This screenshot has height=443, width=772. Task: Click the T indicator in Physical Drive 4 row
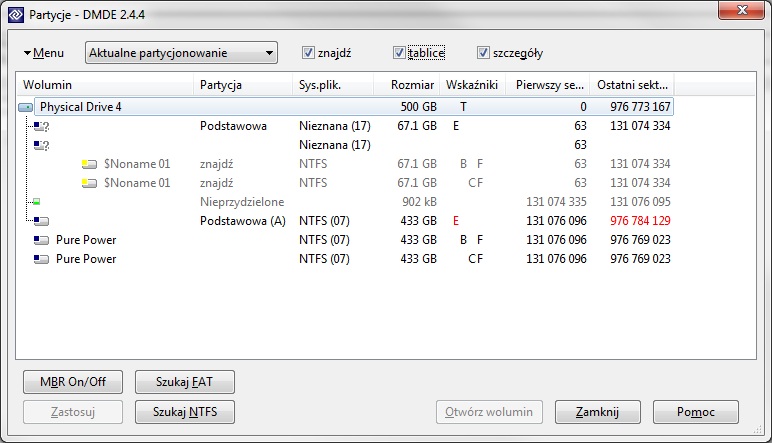463,107
